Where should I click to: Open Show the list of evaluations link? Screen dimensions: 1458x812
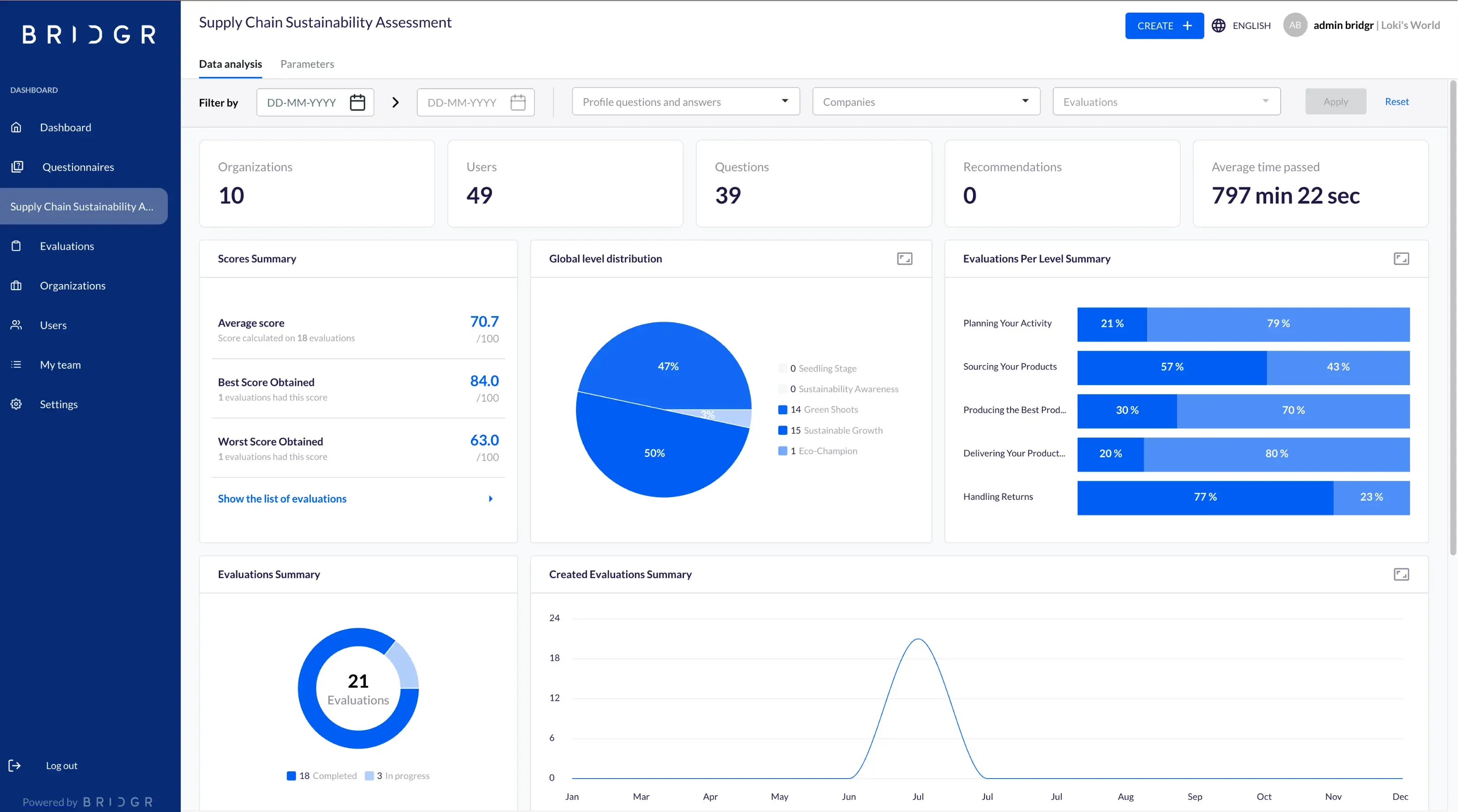282,499
